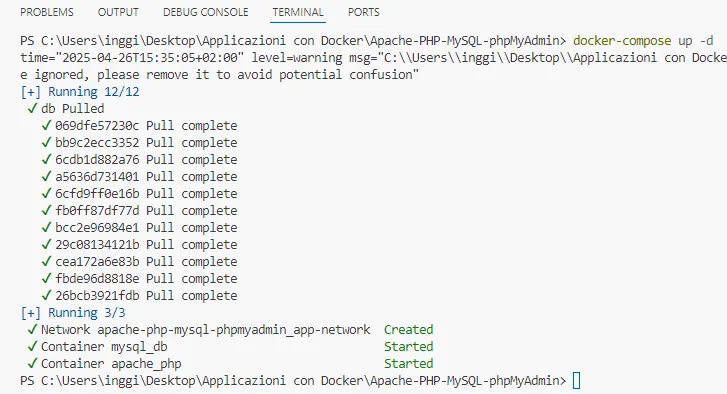Click the terminal cursor at the final prompt
This screenshot has width=727, height=394.
[576, 381]
